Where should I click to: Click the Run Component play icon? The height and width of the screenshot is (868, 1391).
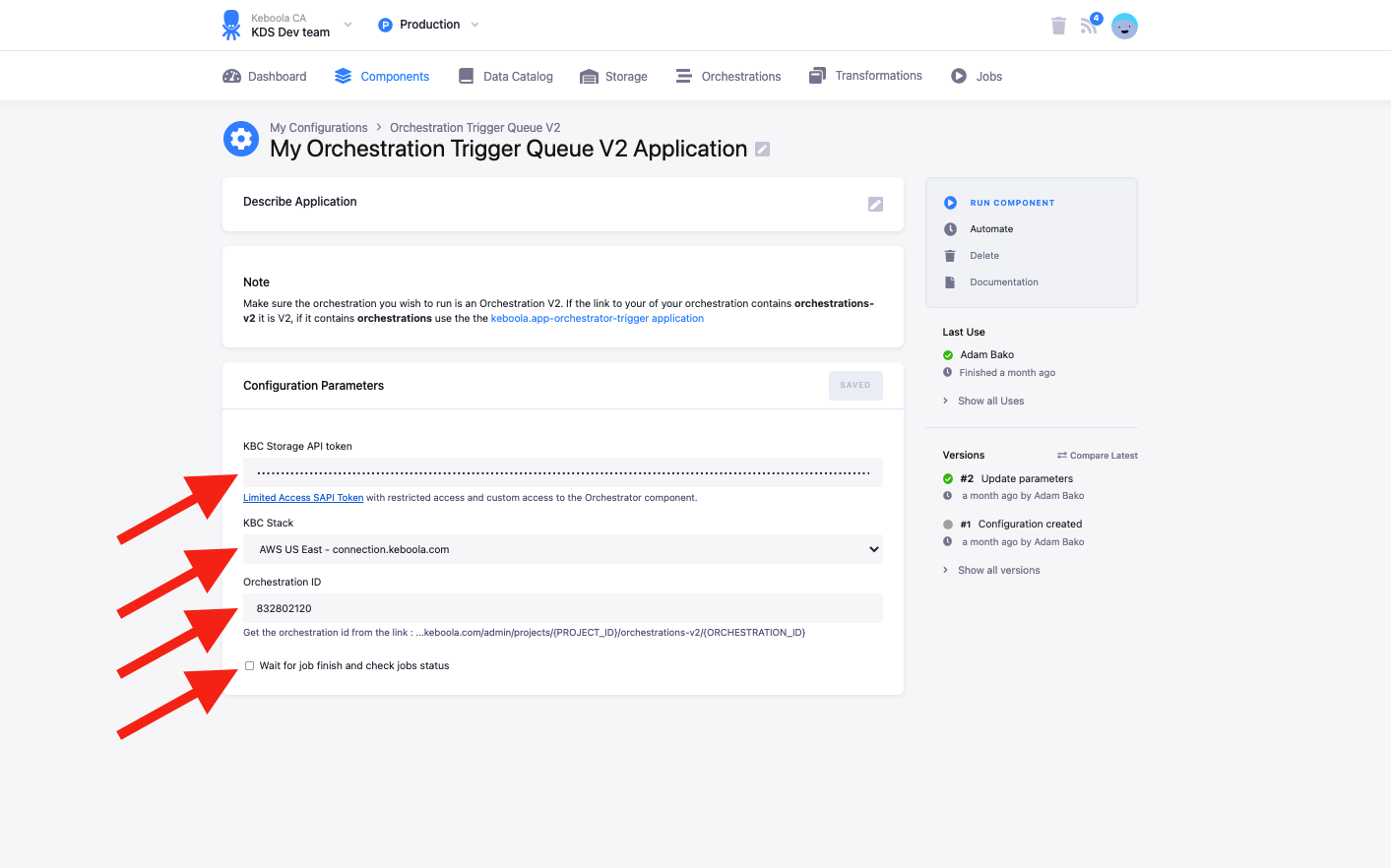(x=950, y=203)
